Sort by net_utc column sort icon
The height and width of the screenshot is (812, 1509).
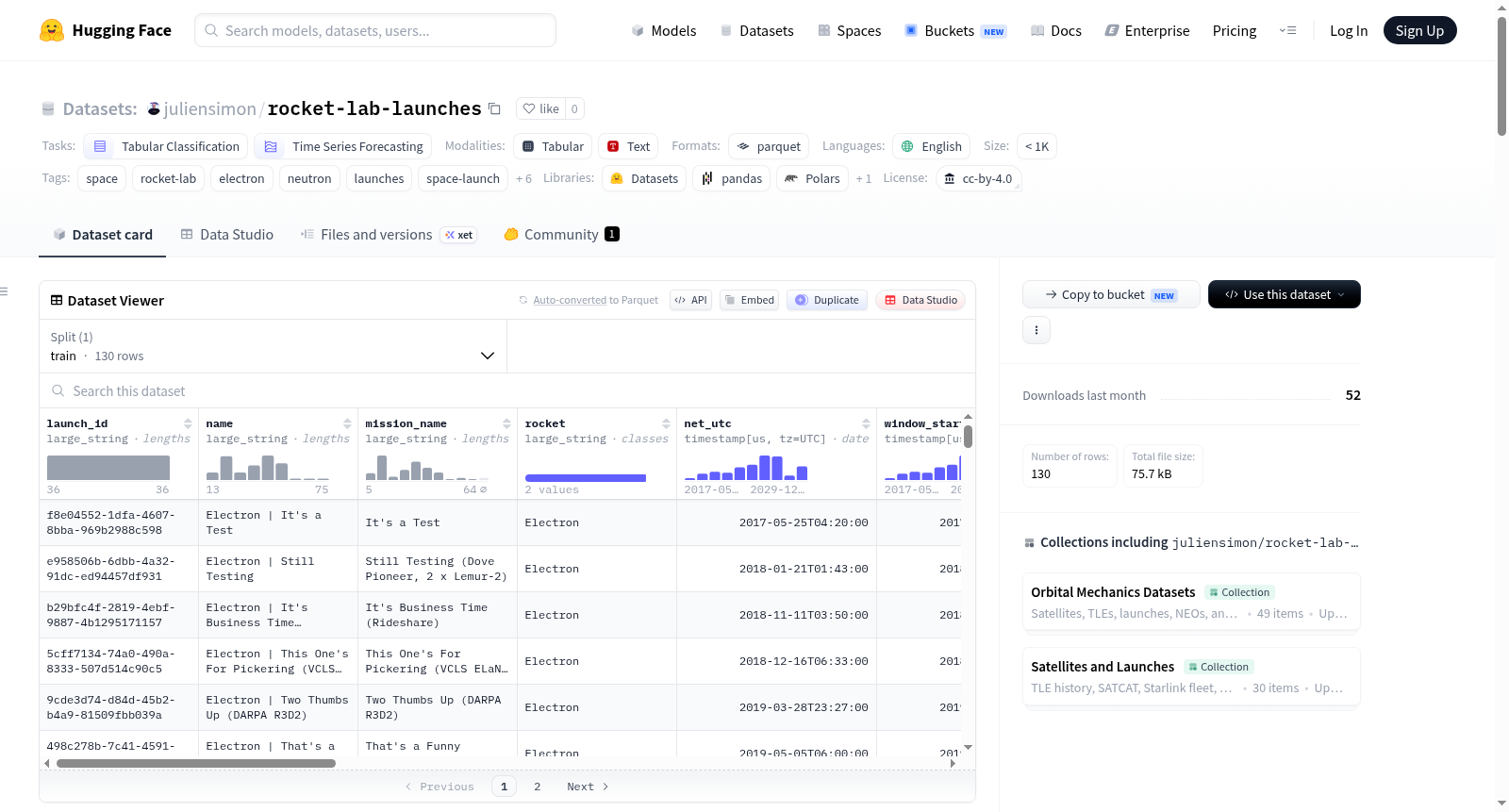[867, 423]
